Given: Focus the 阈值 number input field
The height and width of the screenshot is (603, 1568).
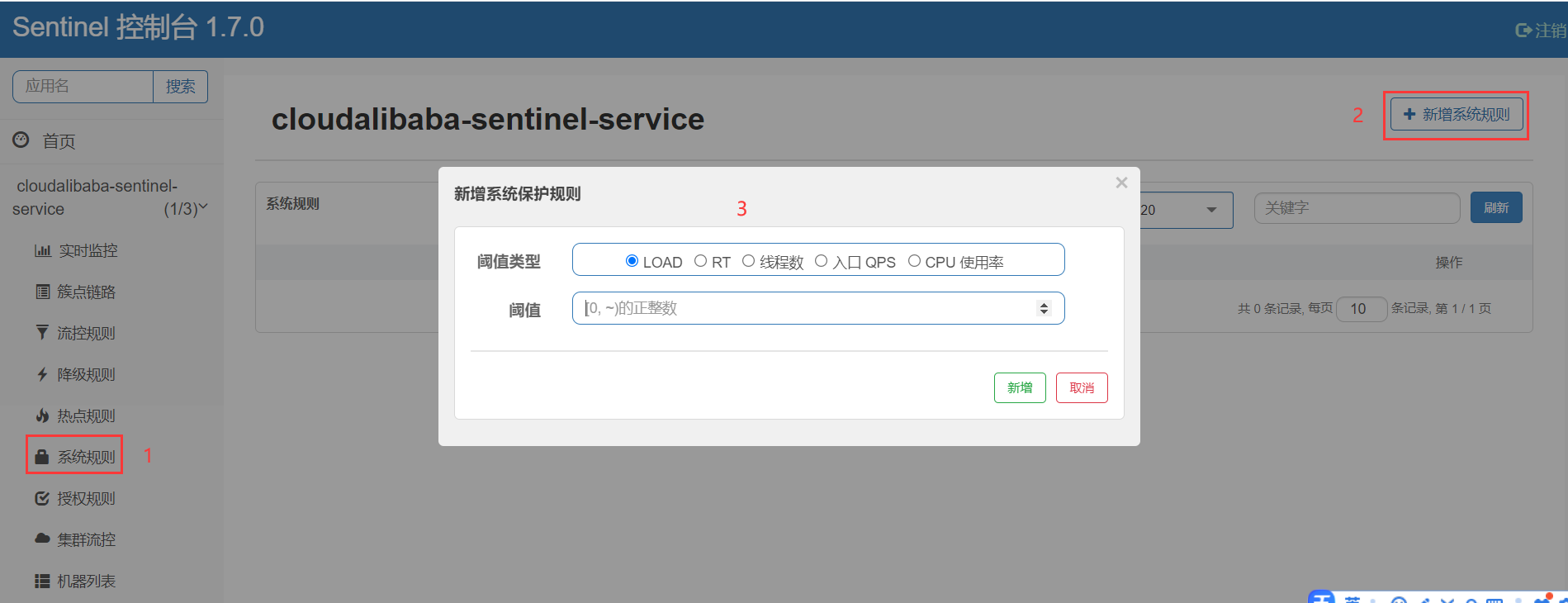Looking at the screenshot, I should coord(818,308).
